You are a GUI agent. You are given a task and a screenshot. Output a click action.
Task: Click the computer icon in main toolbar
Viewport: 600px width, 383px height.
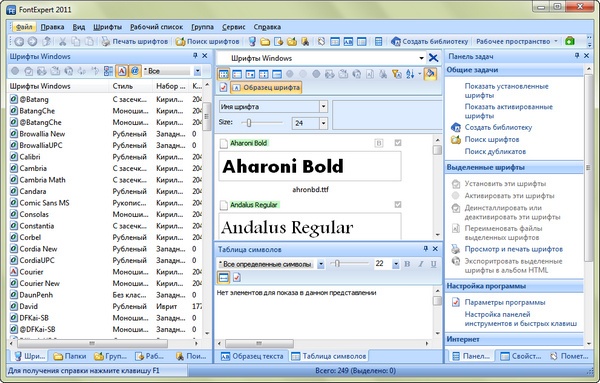[x=252, y=41]
